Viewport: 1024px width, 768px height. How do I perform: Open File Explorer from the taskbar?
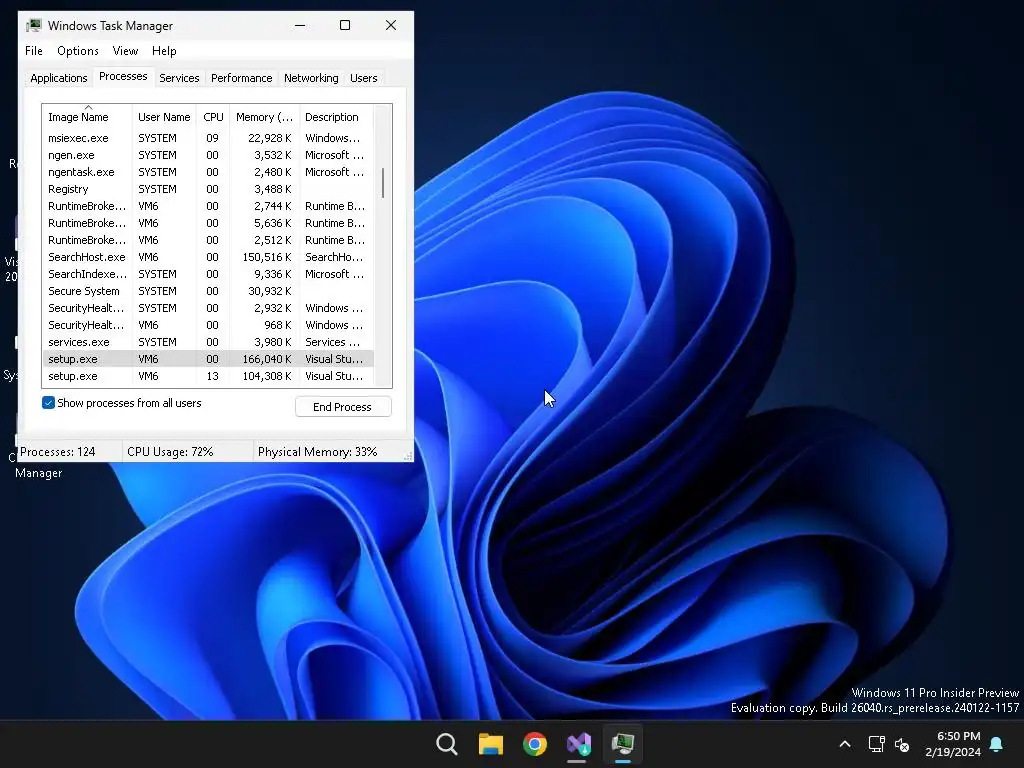(490, 744)
